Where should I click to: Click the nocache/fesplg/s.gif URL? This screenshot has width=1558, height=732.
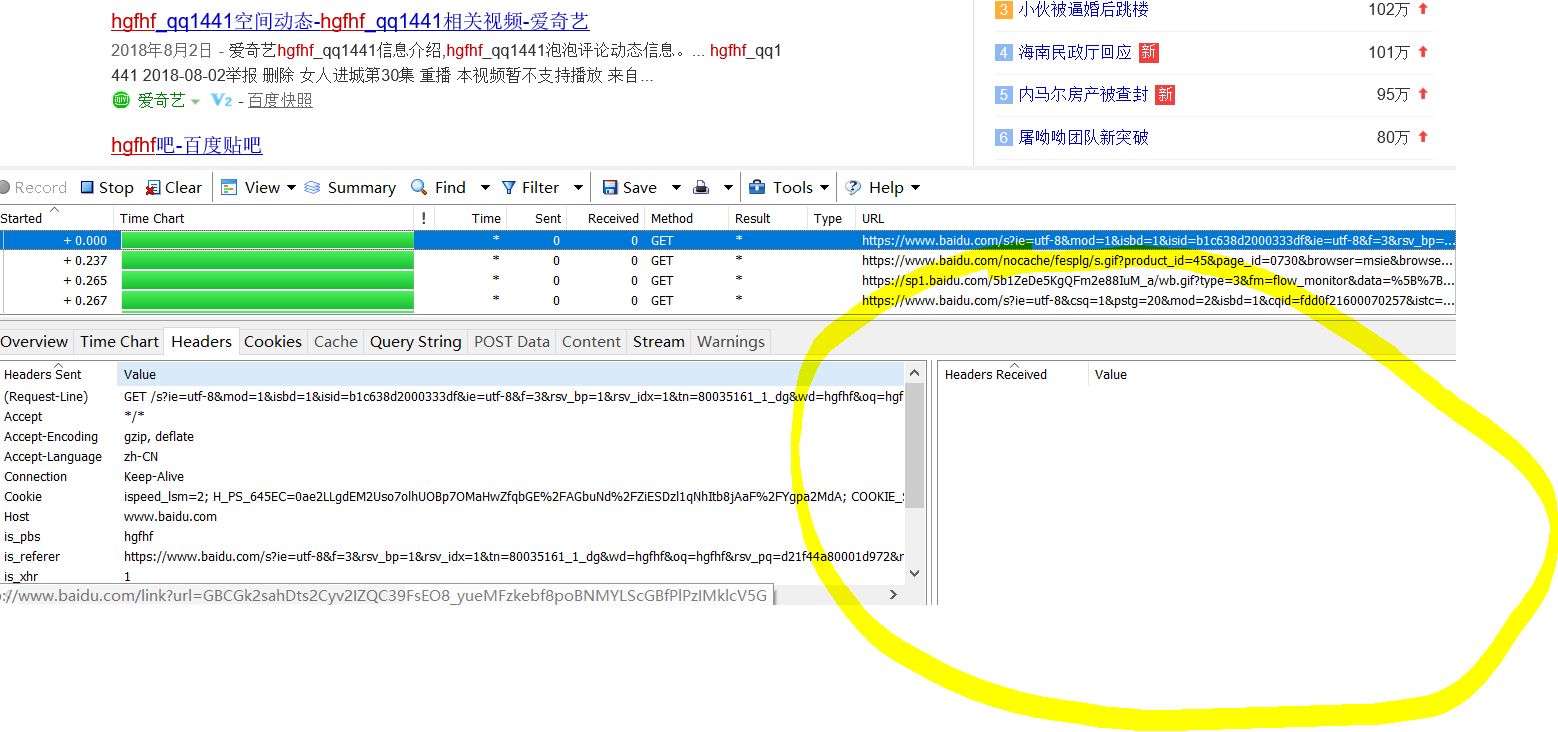point(1158,260)
